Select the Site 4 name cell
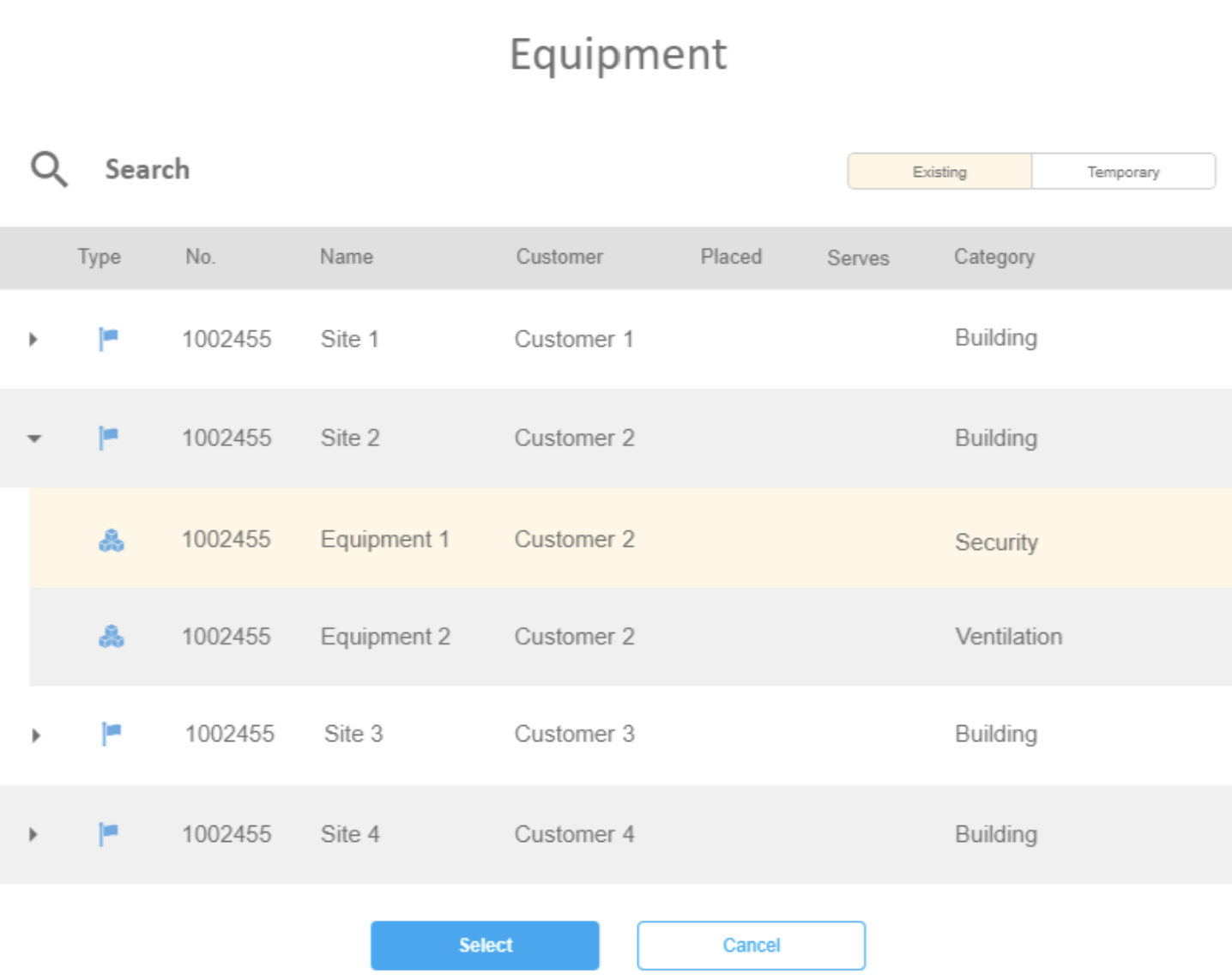Screen dimensions: 1232x980 350,834
